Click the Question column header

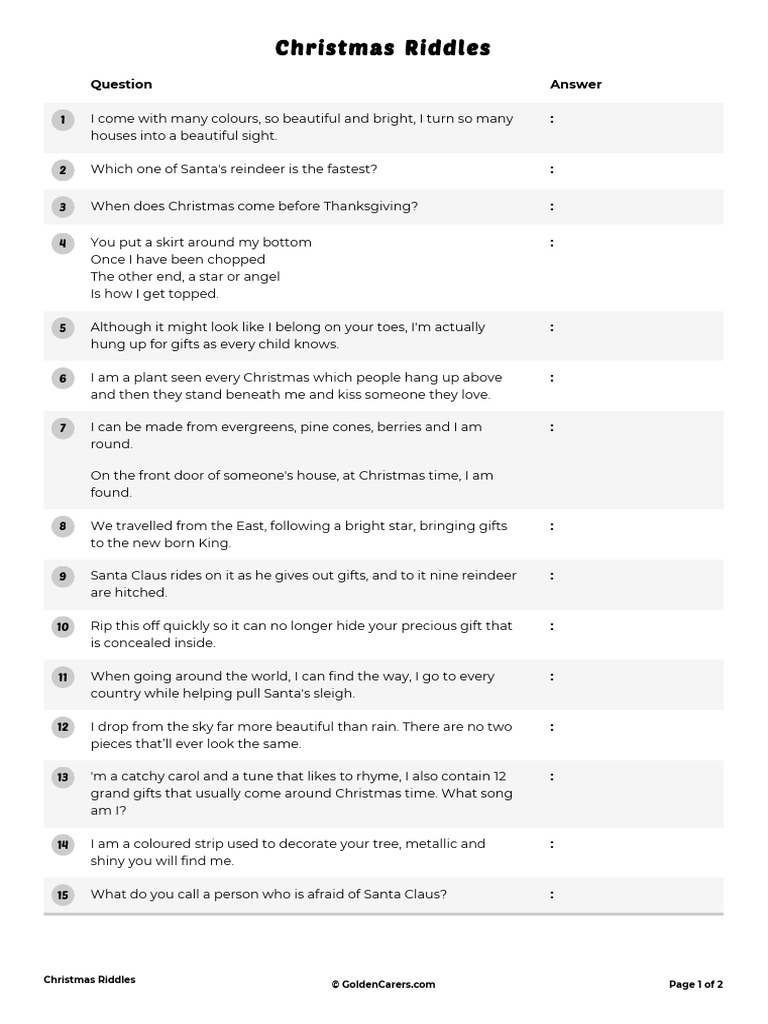(121, 84)
